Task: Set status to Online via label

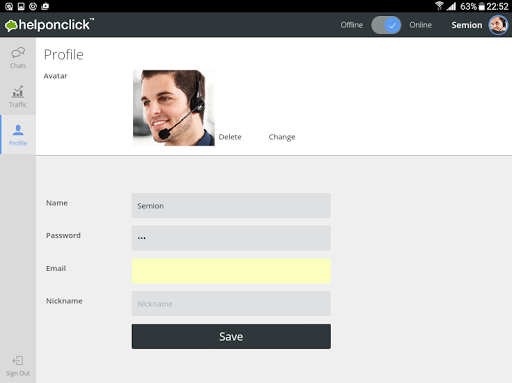Action: tap(420, 25)
